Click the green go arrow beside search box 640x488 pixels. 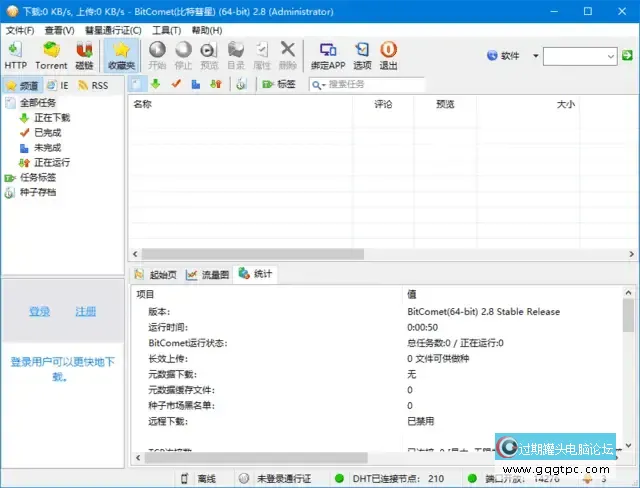coord(627,55)
